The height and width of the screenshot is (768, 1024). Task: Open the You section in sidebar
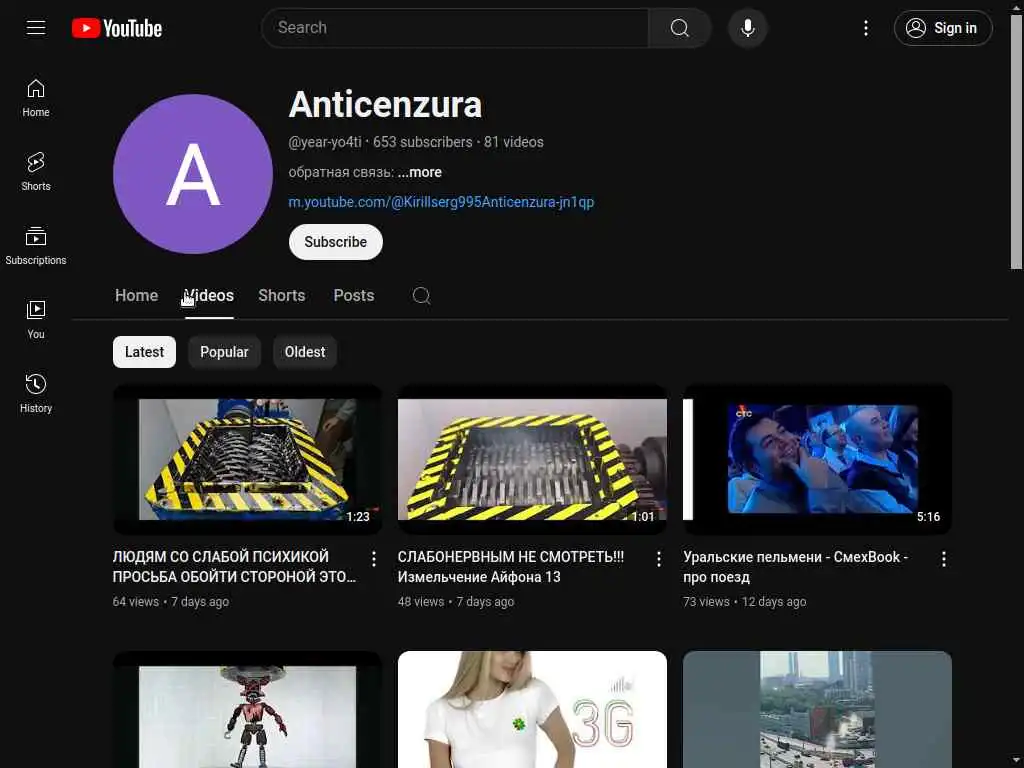(x=36, y=319)
